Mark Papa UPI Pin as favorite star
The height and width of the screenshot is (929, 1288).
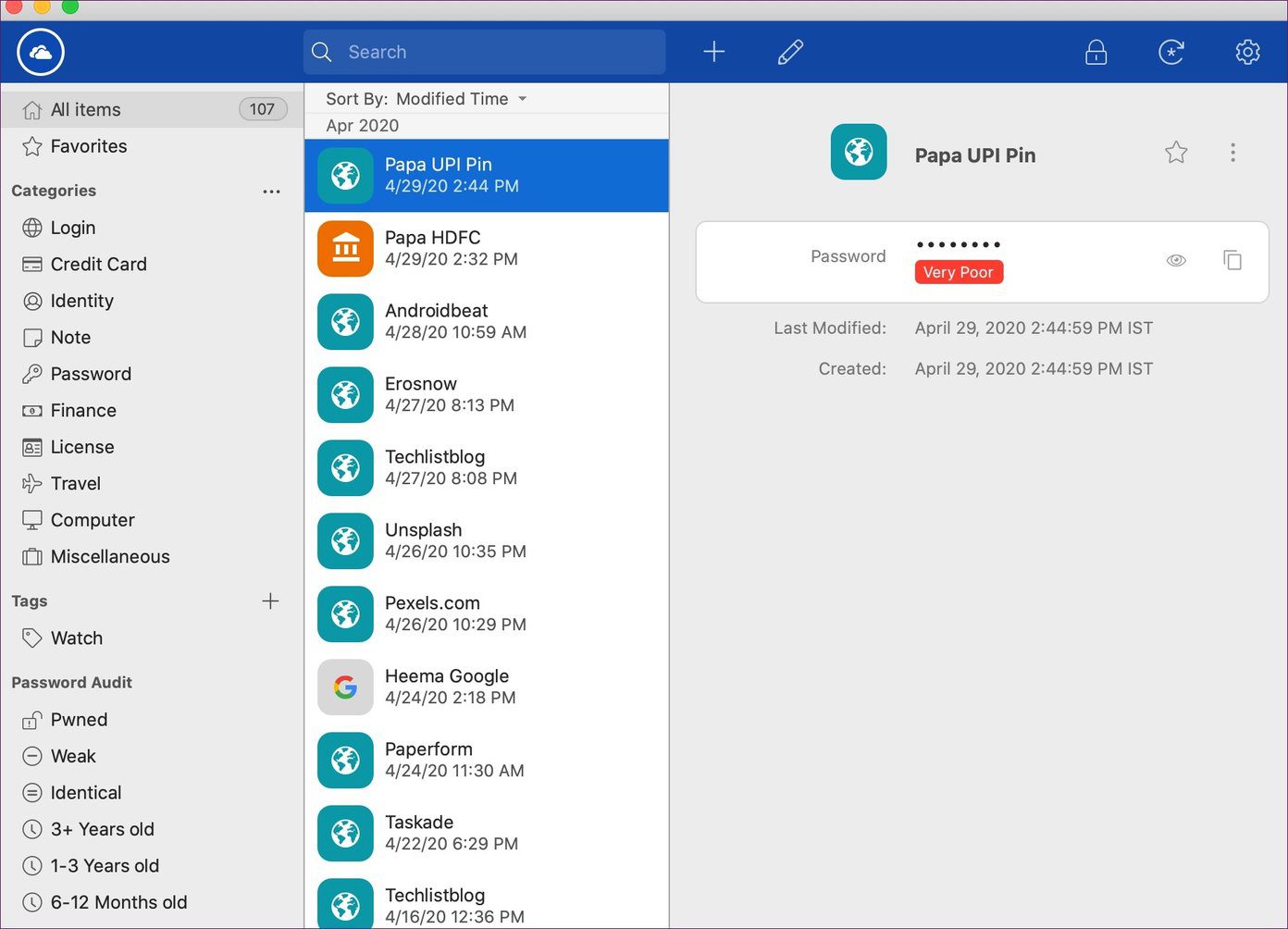1176,153
